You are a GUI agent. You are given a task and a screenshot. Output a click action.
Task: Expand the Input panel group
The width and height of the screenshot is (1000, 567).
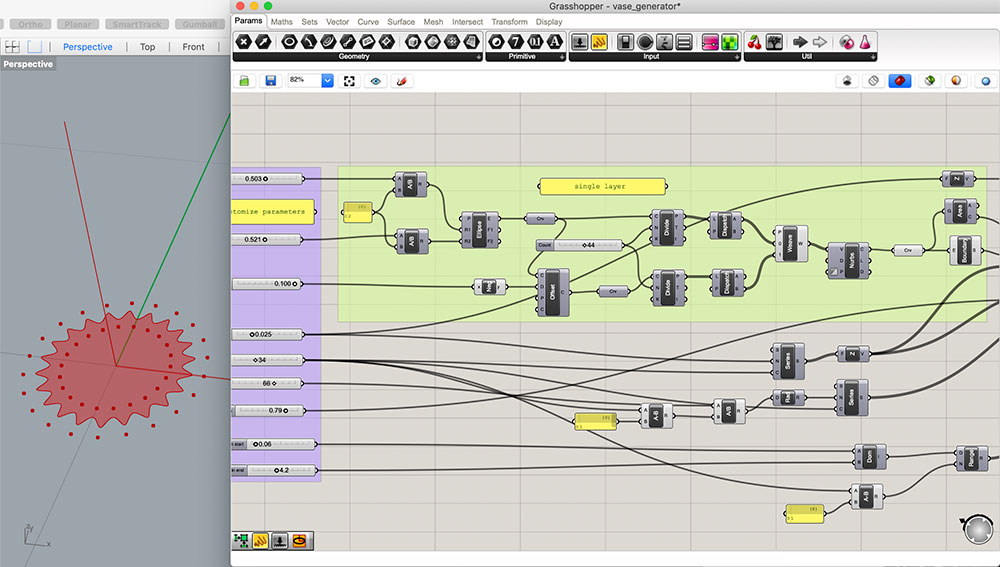[x=737, y=57]
